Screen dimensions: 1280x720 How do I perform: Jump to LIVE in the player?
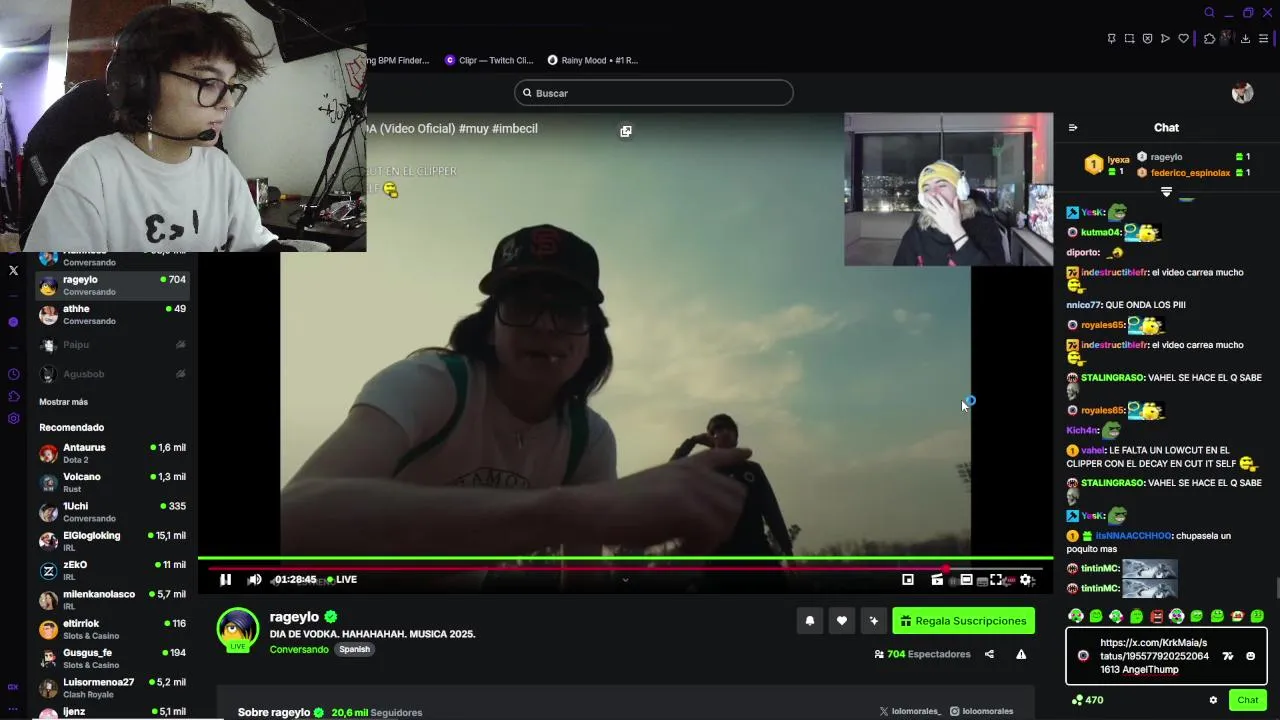click(x=342, y=580)
